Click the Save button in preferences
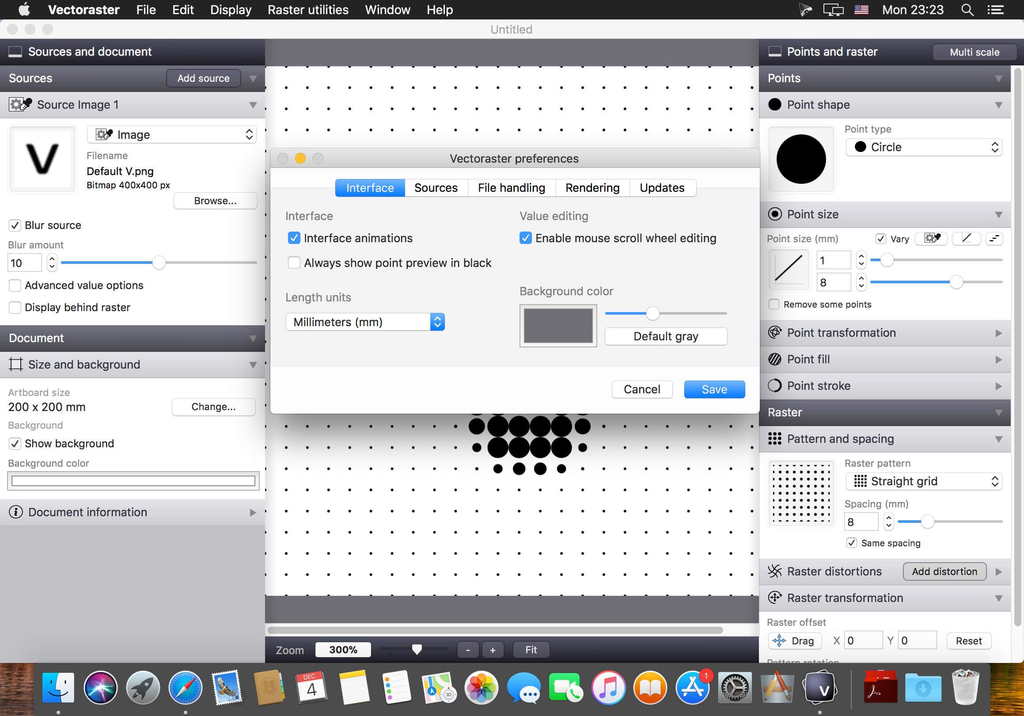Screen dimensions: 1024x716 click(x=714, y=390)
